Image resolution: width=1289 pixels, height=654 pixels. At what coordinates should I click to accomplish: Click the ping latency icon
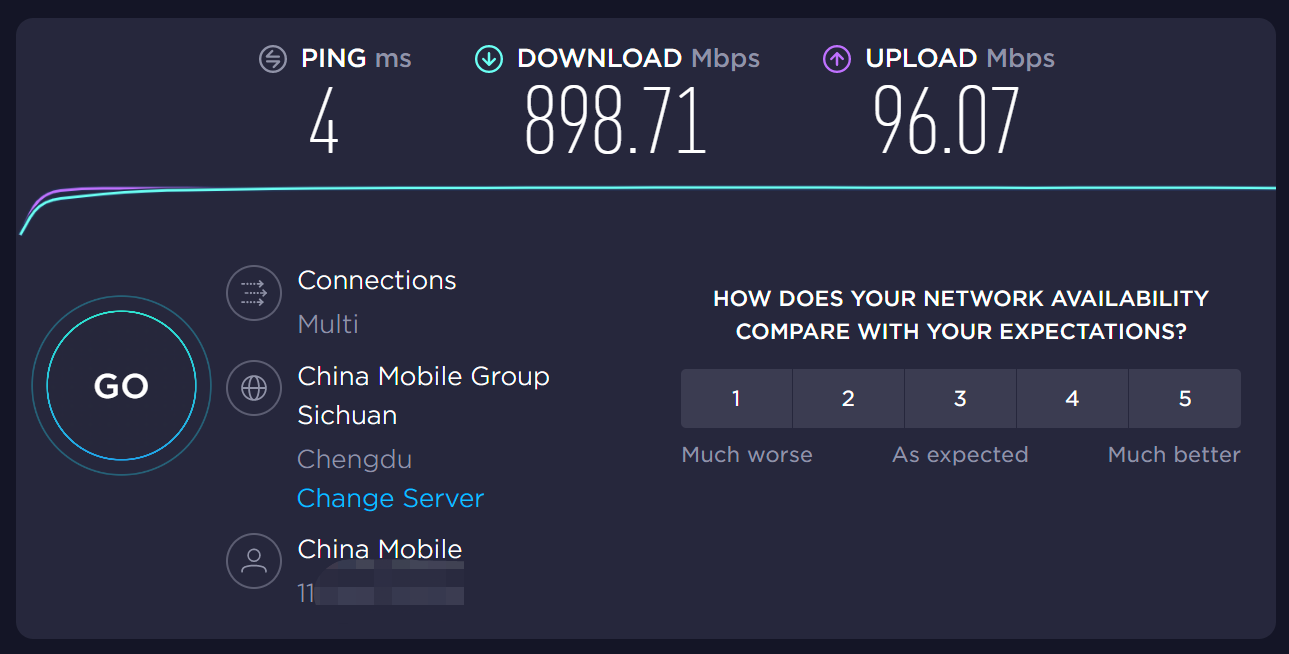(273, 59)
